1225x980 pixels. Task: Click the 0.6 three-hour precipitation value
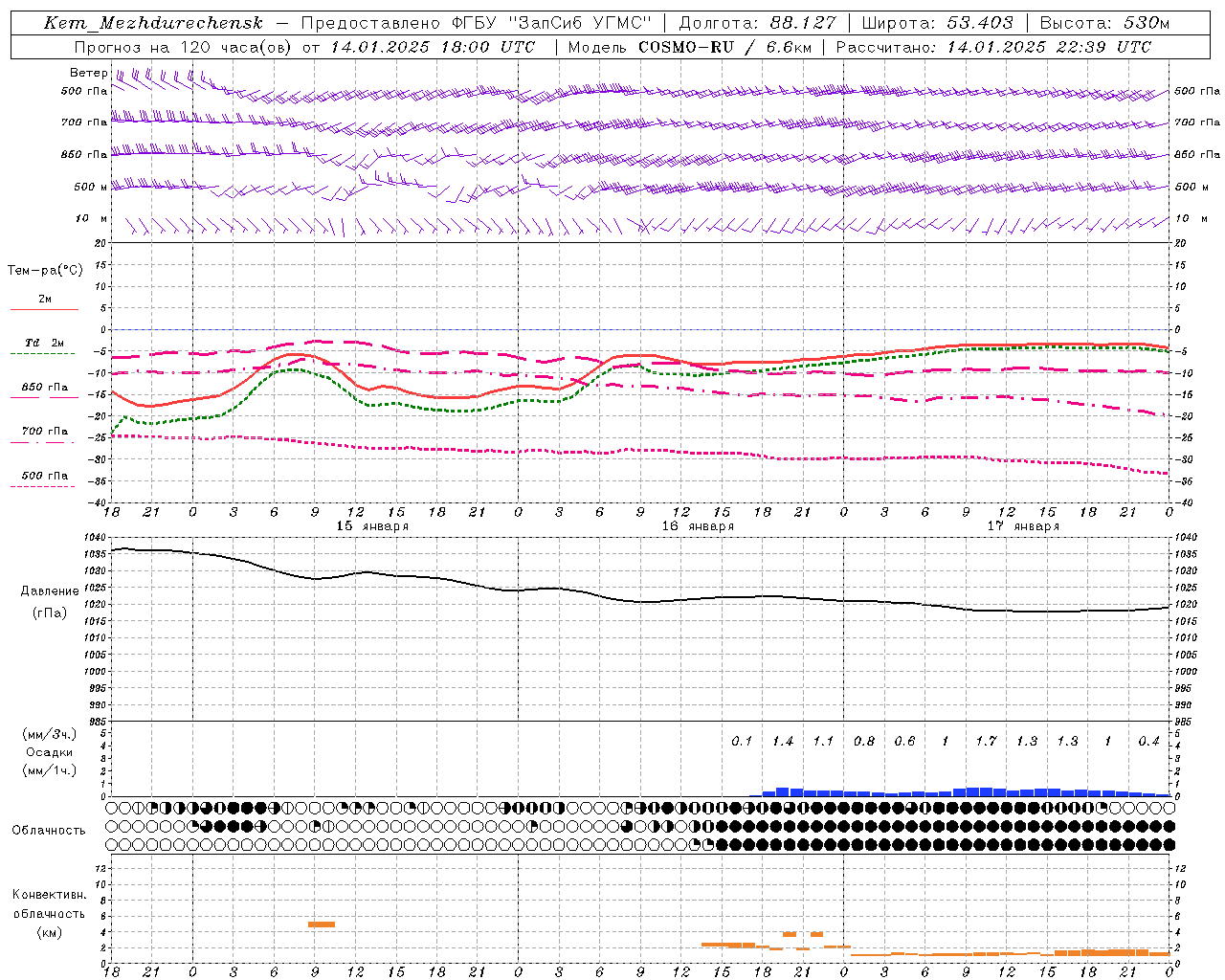tap(904, 742)
